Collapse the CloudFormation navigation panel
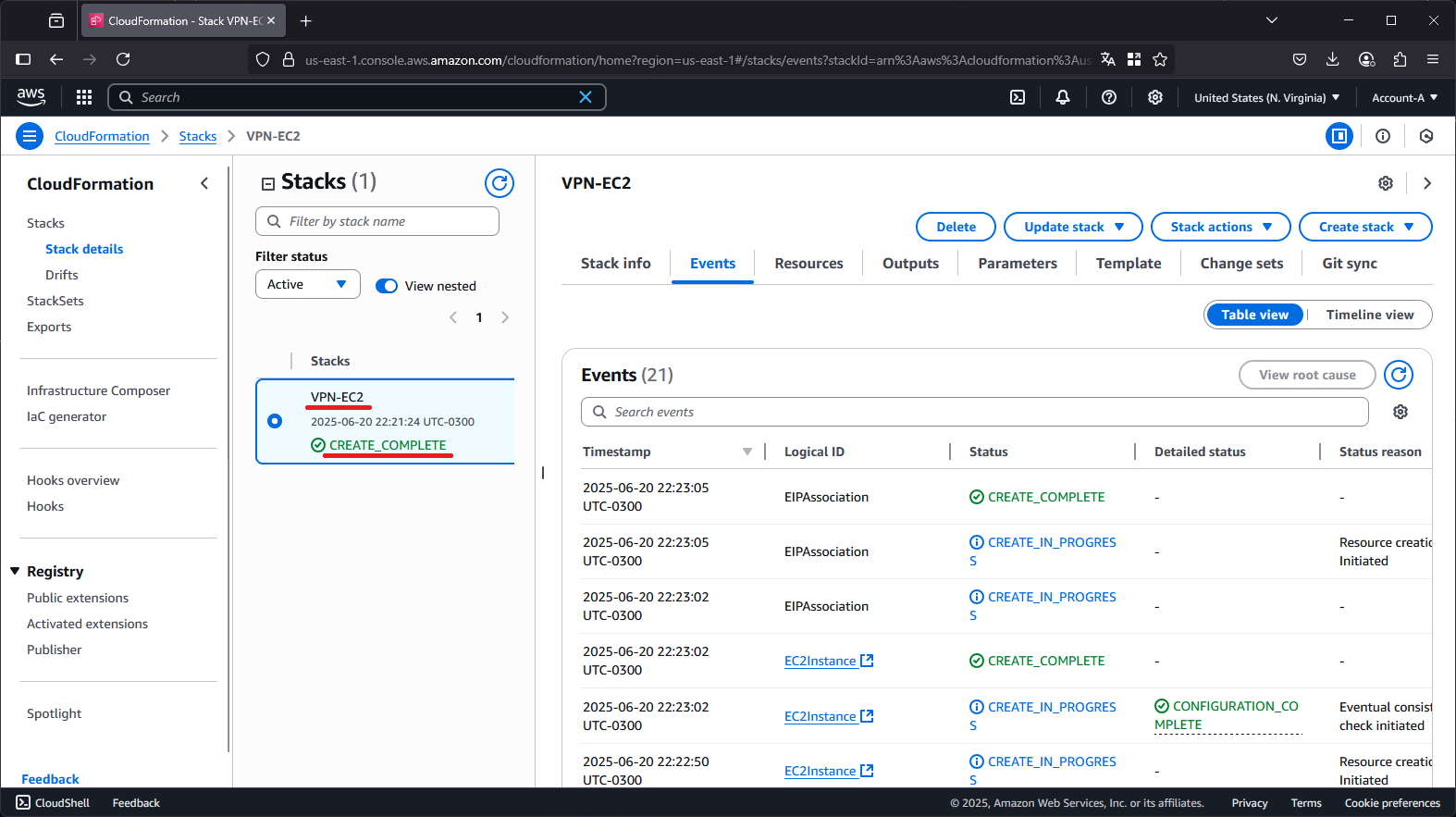This screenshot has width=1456, height=817. click(204, 183)
